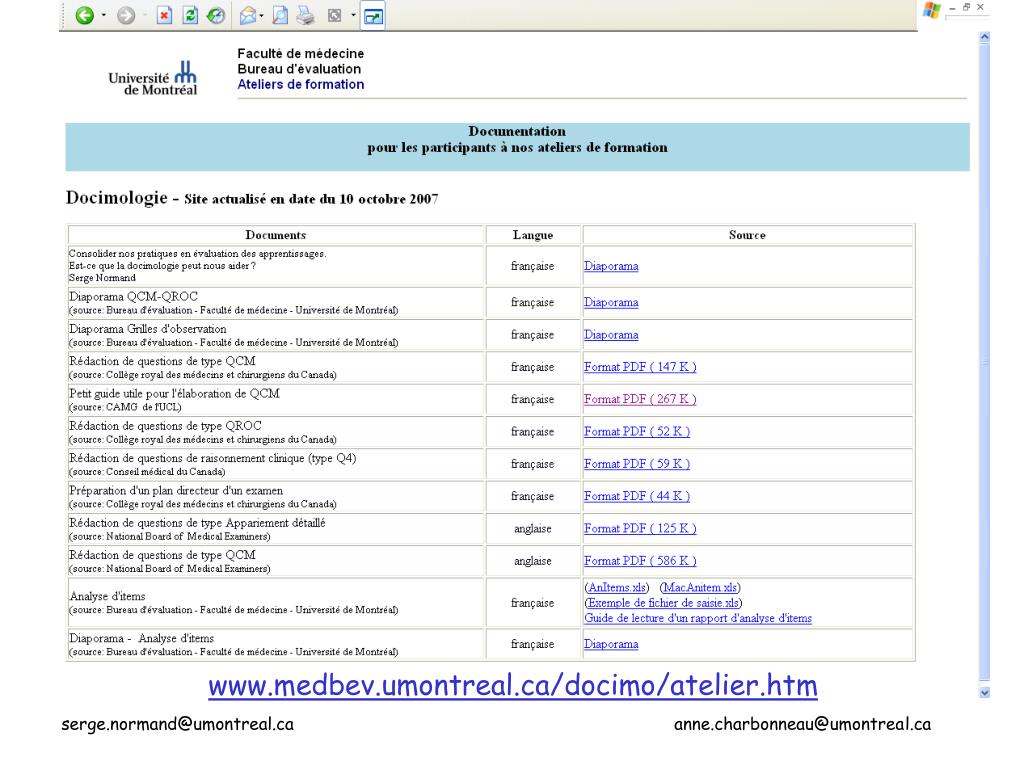Click 'Petit guide utile pour l'élaboration de QCM'
The width and height of the screenshot is (1024, 768).
[174, 394]
